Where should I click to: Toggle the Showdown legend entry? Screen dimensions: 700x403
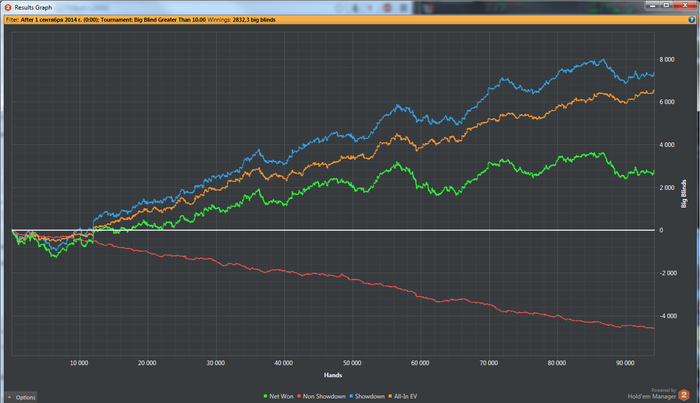[x=367, y=396]
